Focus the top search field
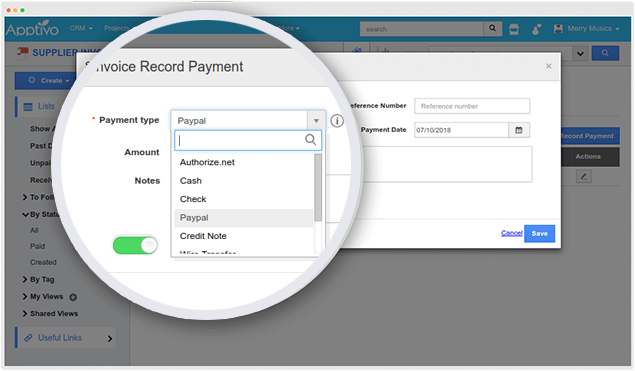 pos(422,29)
